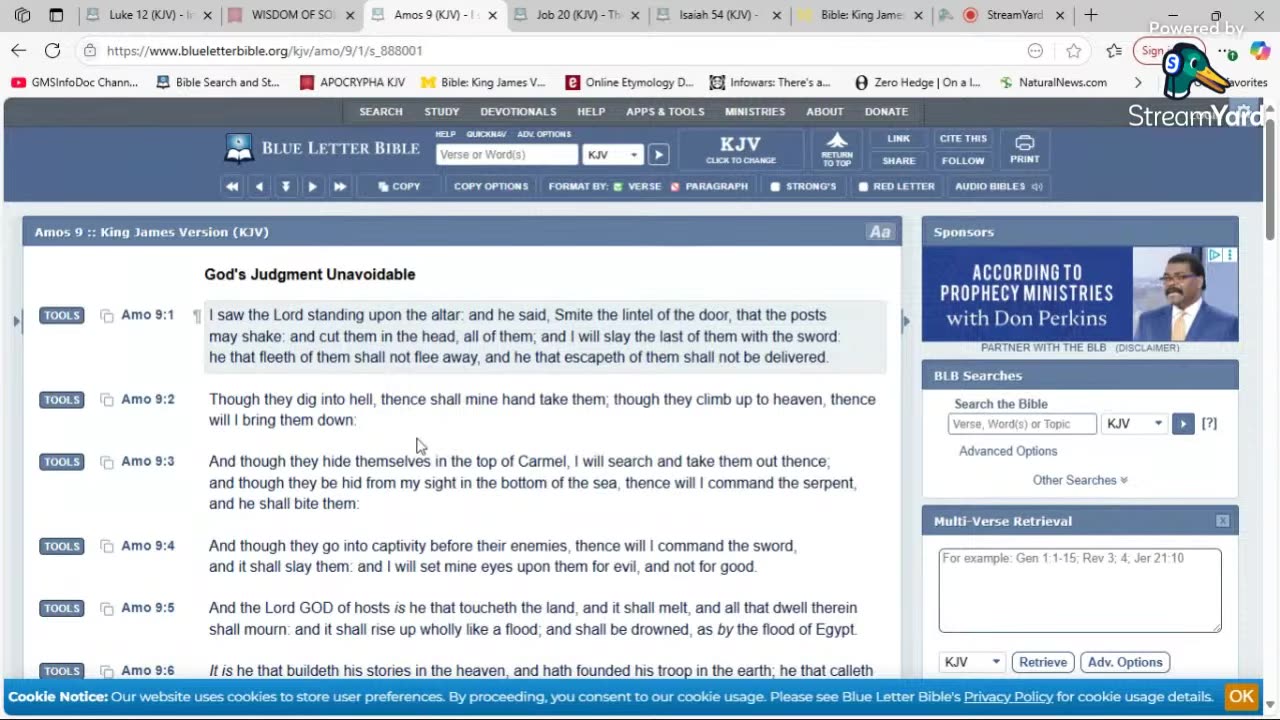Click the CITE THIS button
This screenshot has width=1280, height=720.
coord(963,139)
